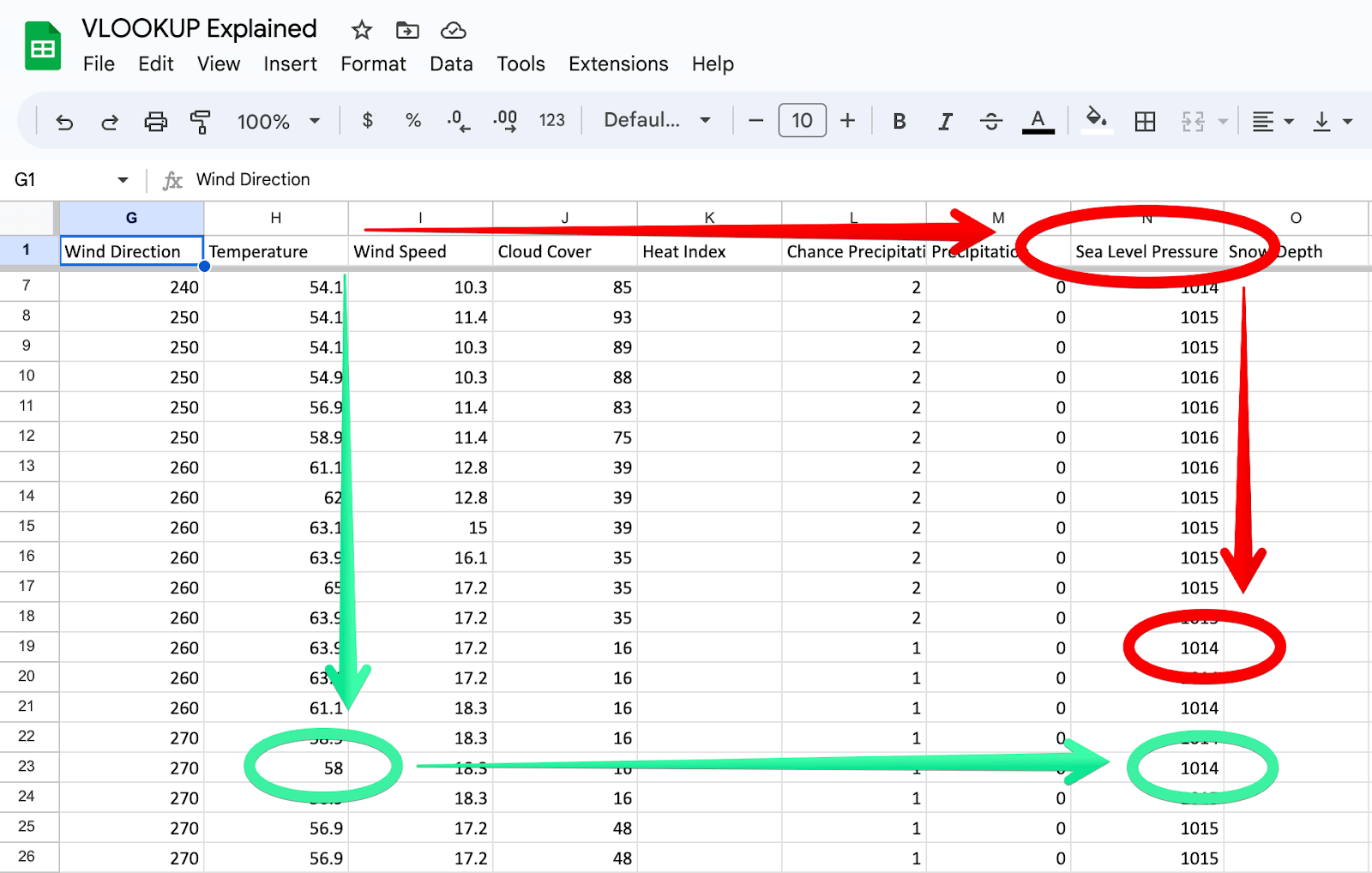Click the Undo icon in toolbar
1372x873 pixels.
(64, 122)
